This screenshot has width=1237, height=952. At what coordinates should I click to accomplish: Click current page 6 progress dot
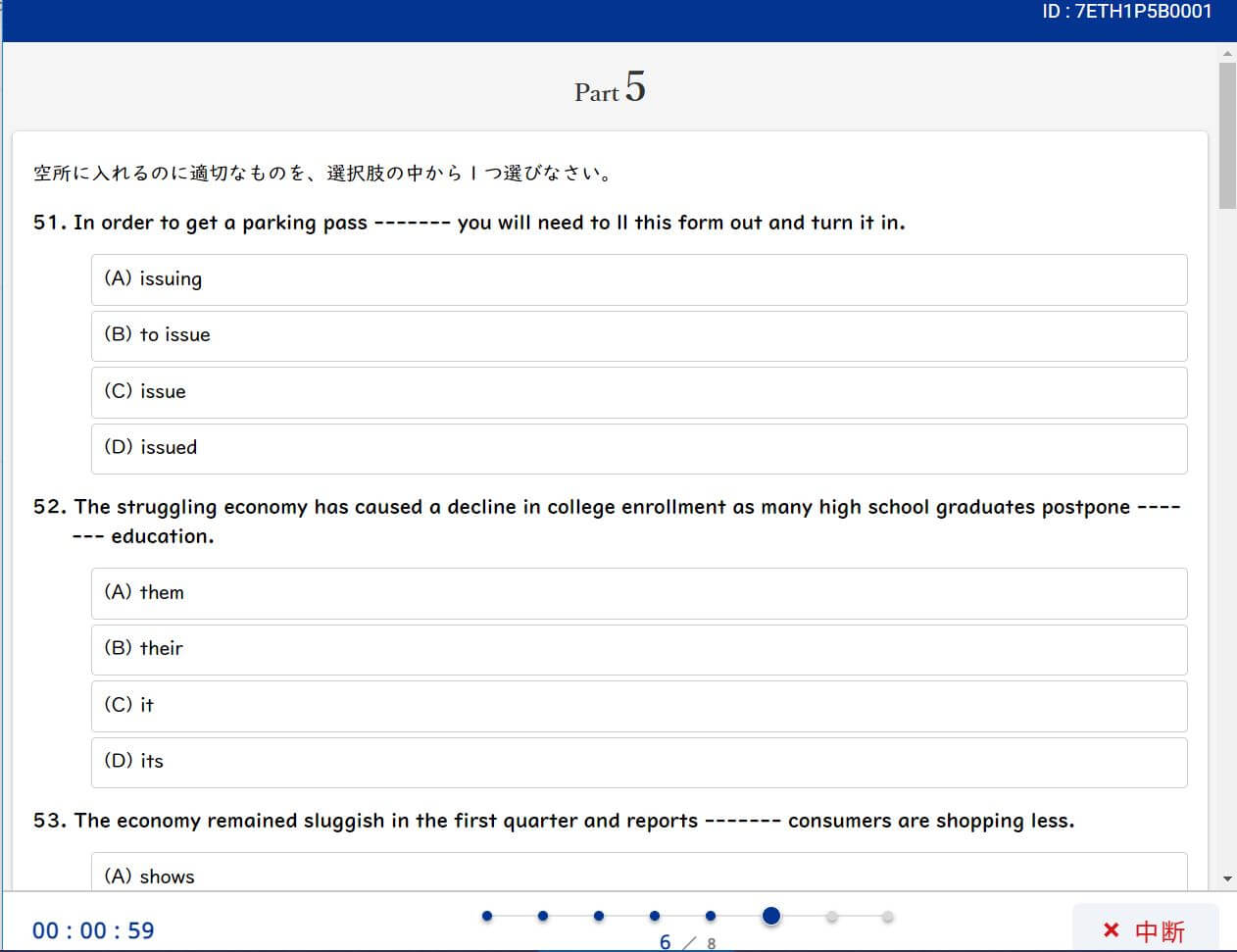[771, 916]
